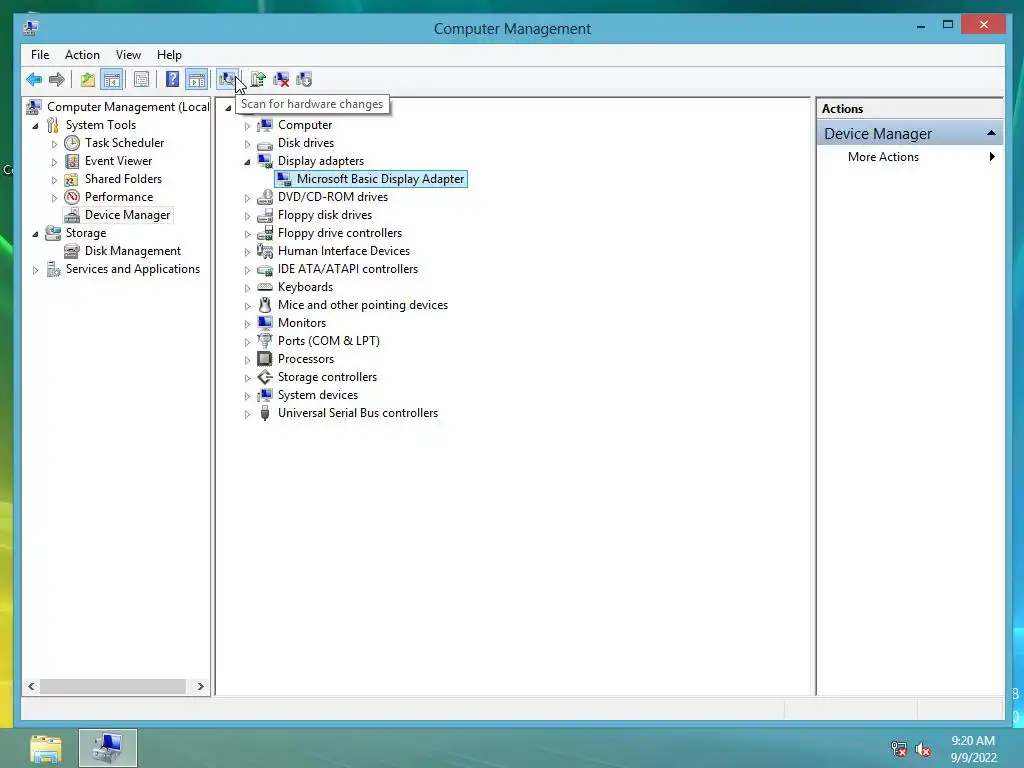Expand Shared Folders in left tree
The image size is (1024, 768).
click(x=54, y=180)
